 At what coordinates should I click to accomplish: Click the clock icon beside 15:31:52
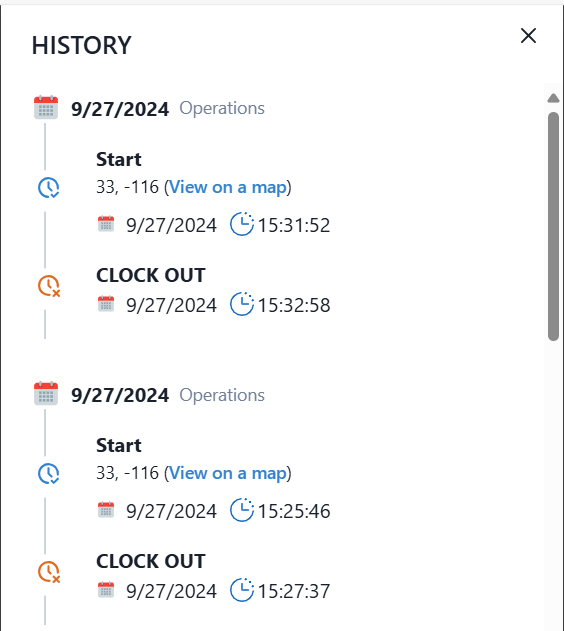tap(242, 224)
